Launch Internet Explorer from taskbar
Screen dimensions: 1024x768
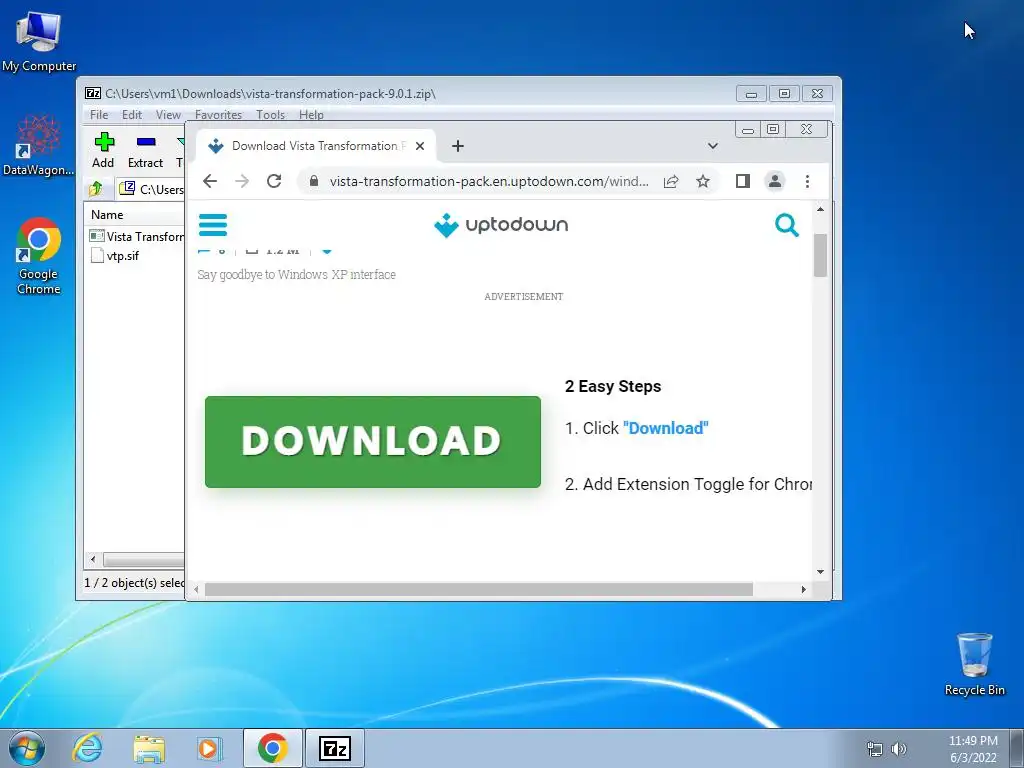pos(87,748)
